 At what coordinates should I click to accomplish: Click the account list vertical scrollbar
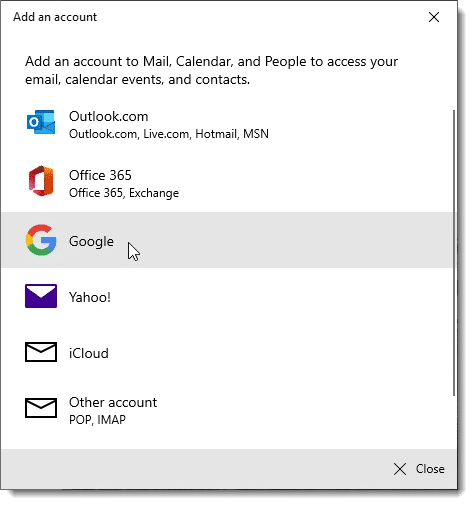[x=454, y=253]
